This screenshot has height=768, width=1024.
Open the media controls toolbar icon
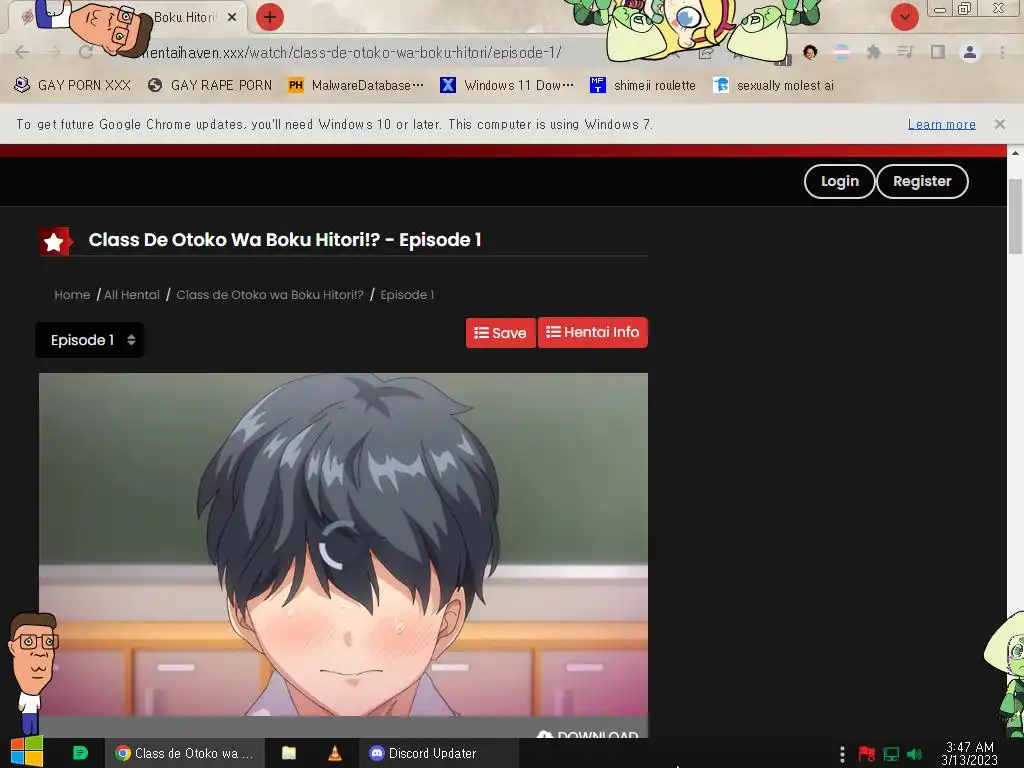click(x=905, y=52)
